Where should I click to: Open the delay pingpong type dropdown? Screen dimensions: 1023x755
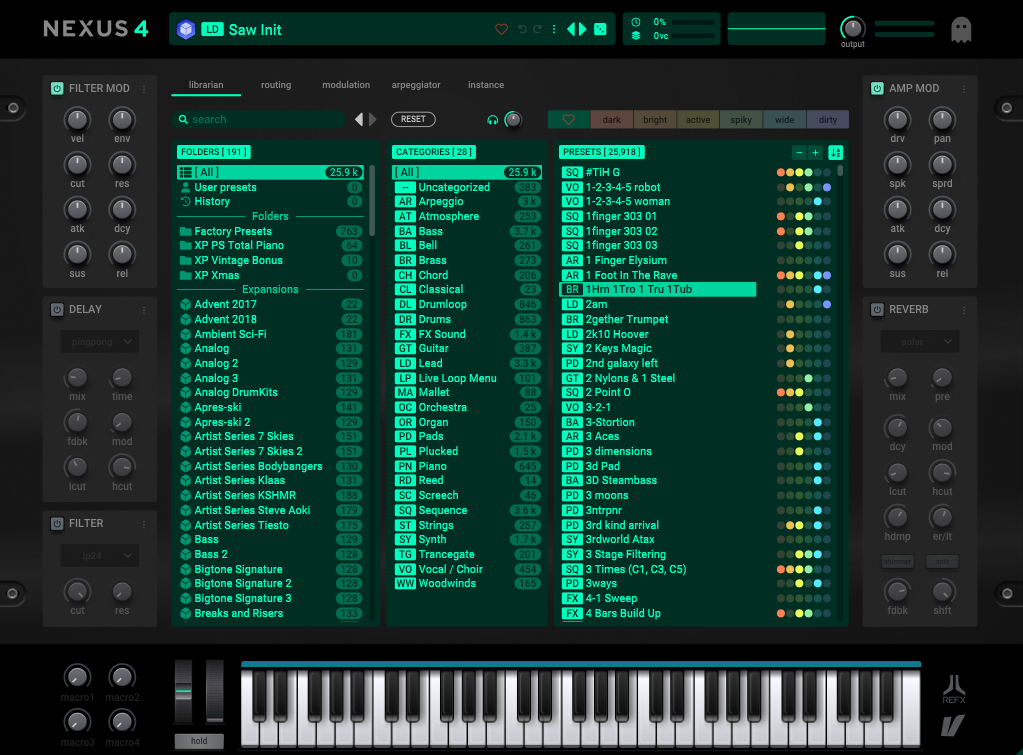(99, 342)
